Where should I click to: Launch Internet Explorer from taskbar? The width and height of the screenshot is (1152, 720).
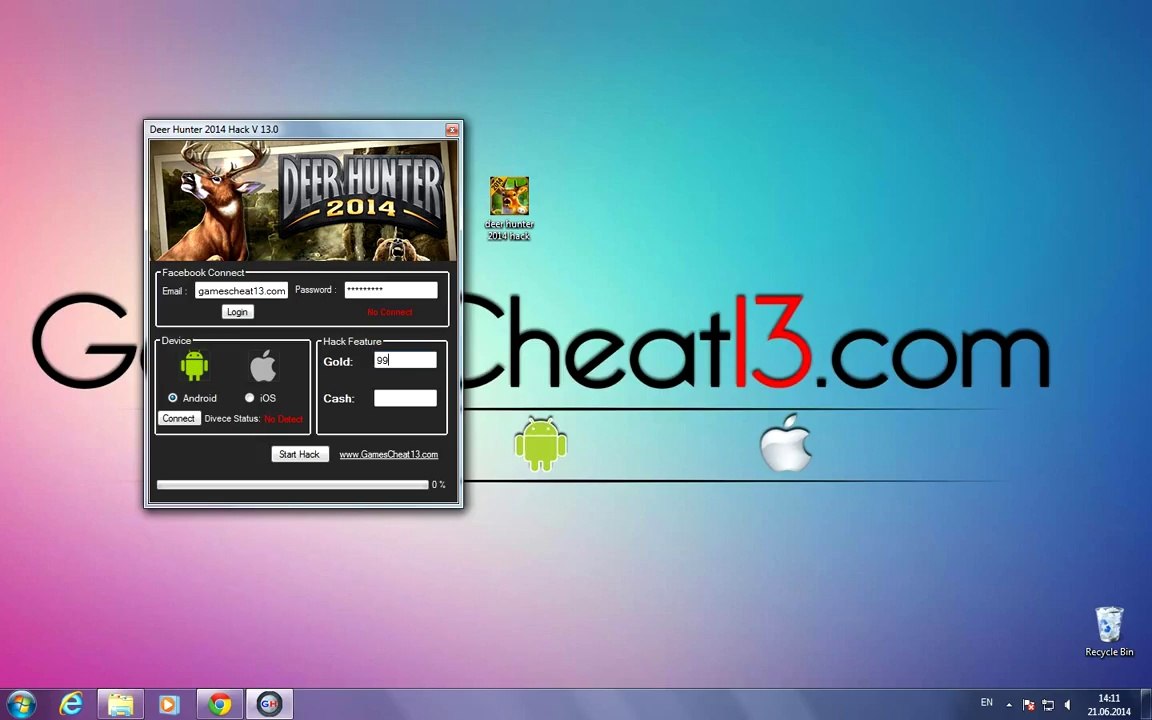pyautogui.click(x=71, y=705)
